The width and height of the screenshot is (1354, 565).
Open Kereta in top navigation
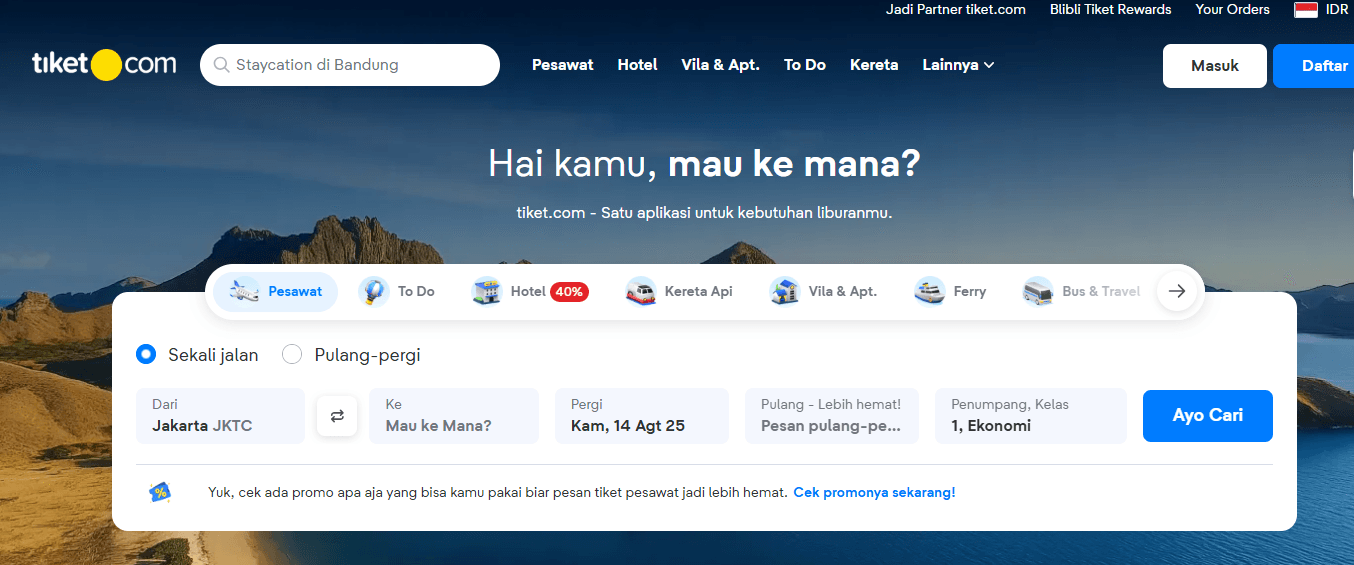(874, 65)
